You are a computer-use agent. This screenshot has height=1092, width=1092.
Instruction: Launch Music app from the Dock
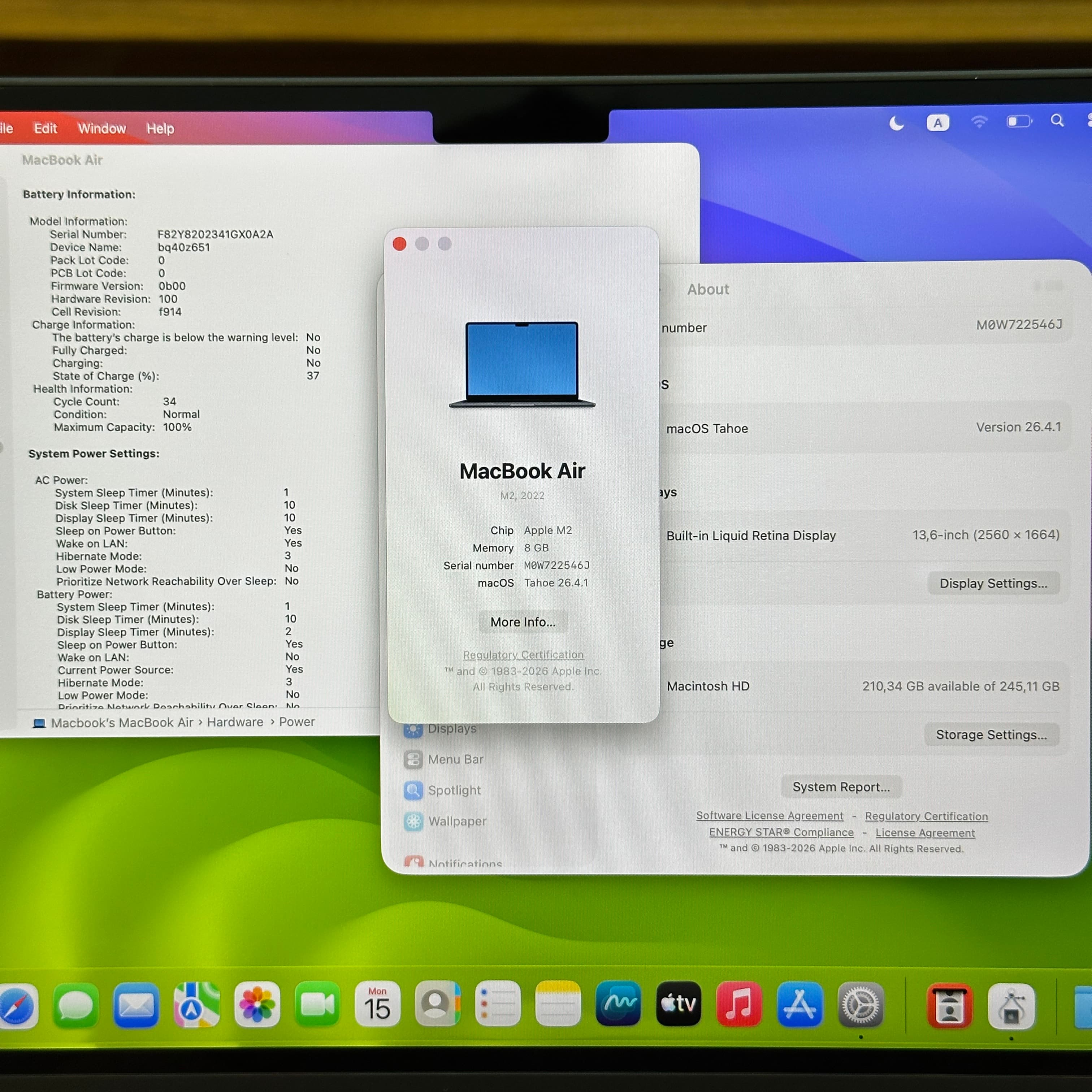coord(739,1004)
